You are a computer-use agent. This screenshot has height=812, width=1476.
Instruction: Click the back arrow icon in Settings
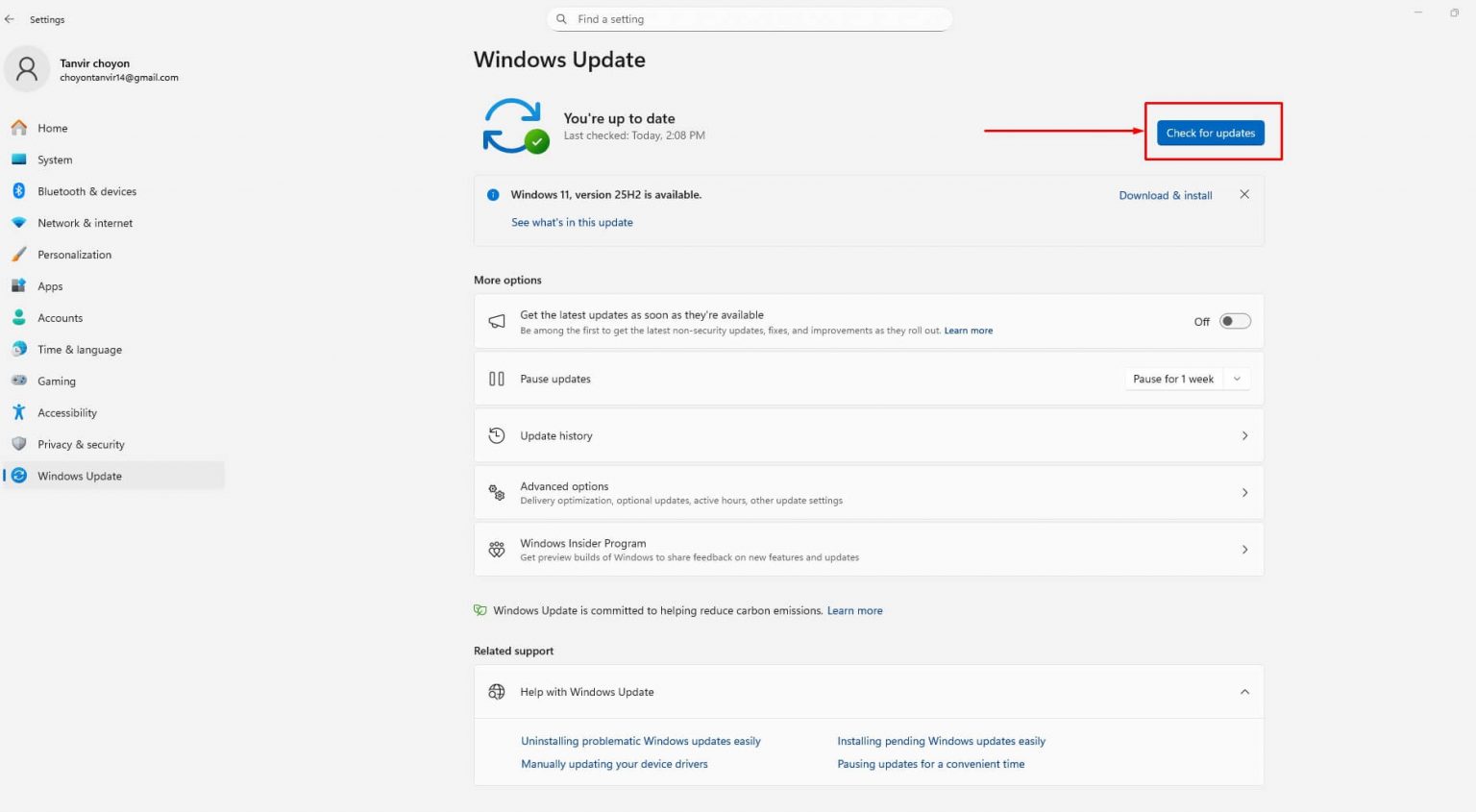(10, 19)
